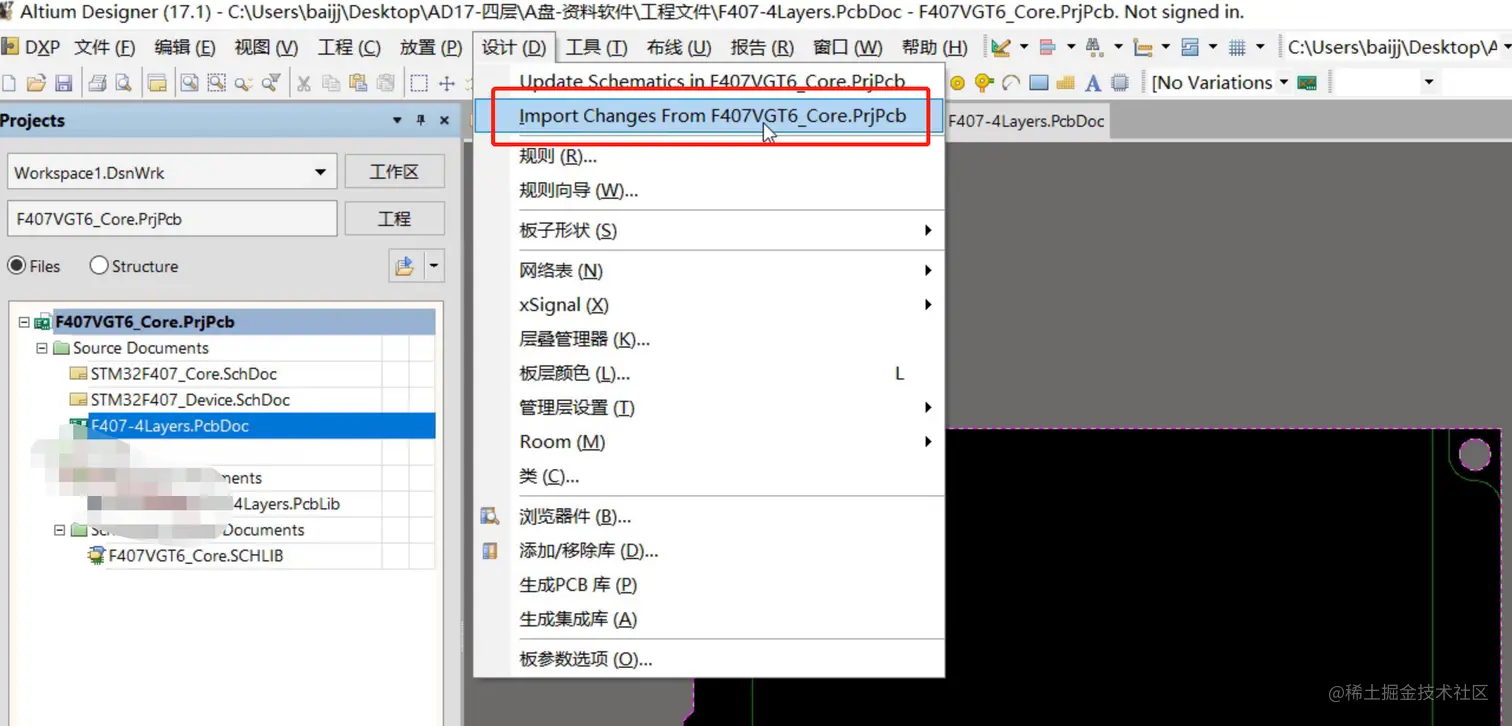
Task: Expand the xSignal (X) submenu
Action: (927, 305)
